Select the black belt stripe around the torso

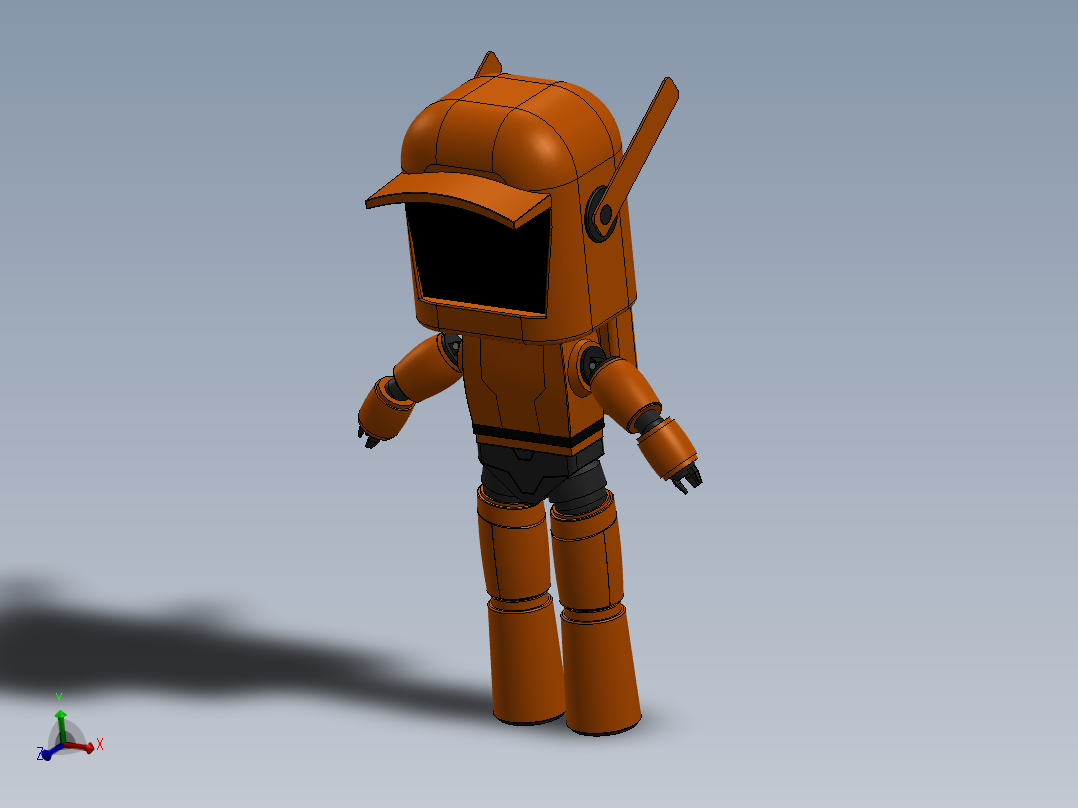click(538, 435)
